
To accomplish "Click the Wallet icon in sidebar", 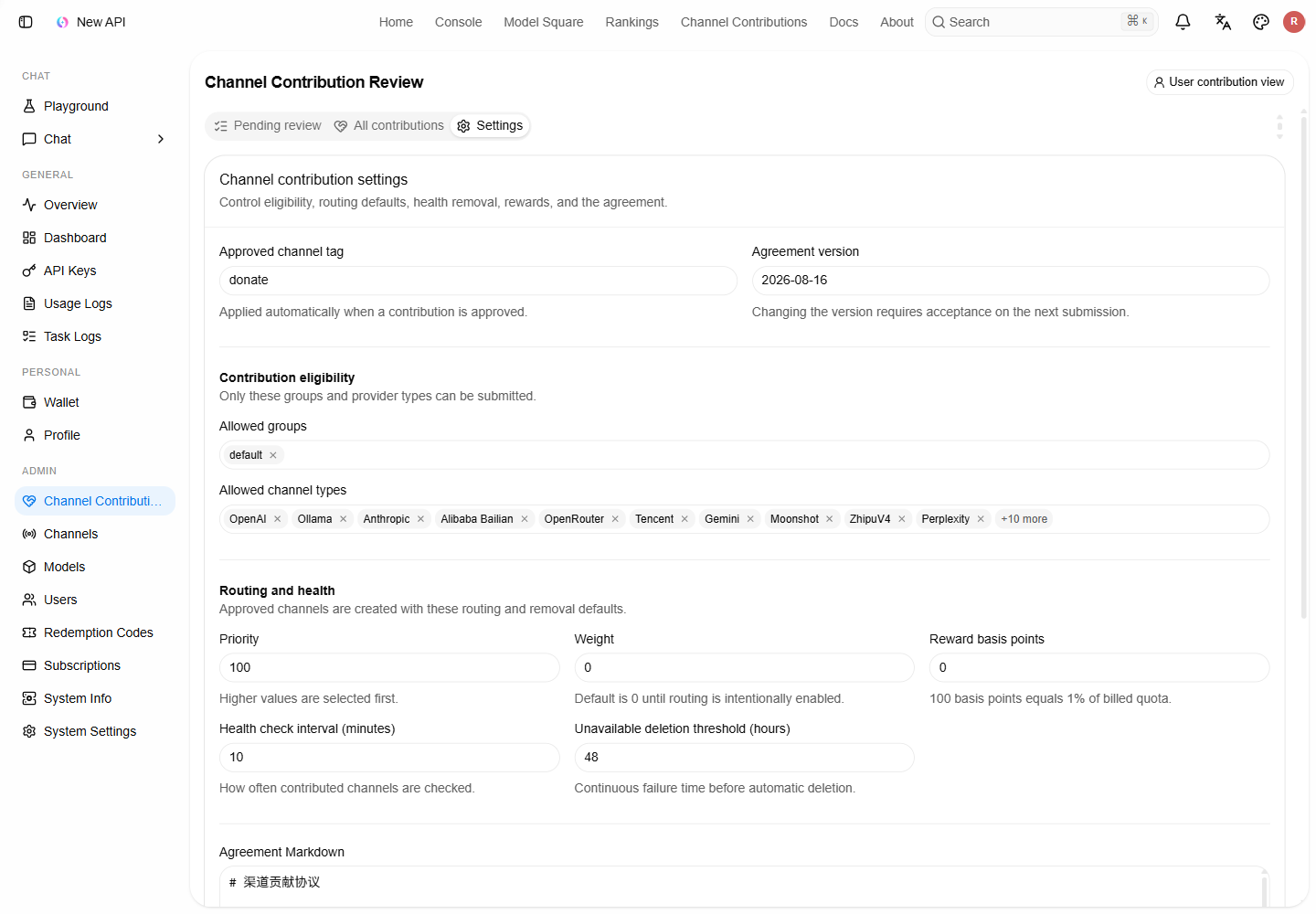I will tap(29, 402).
